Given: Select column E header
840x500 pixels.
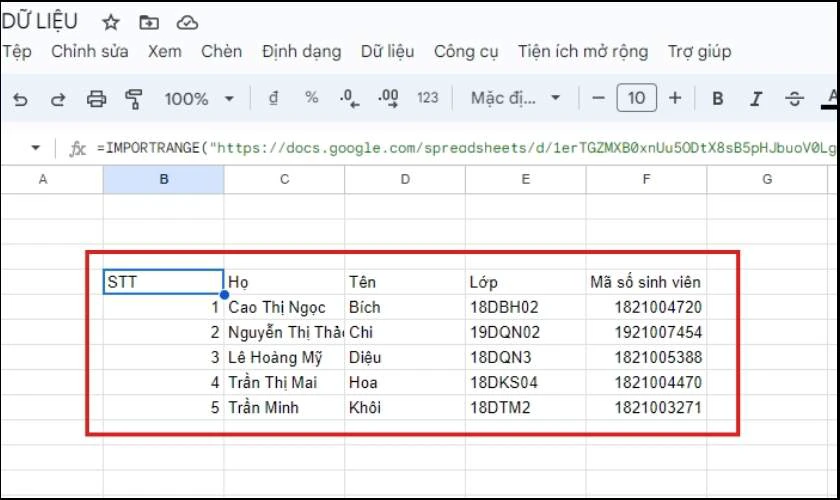Looking at the screenshot, I should tap(526, 180).
